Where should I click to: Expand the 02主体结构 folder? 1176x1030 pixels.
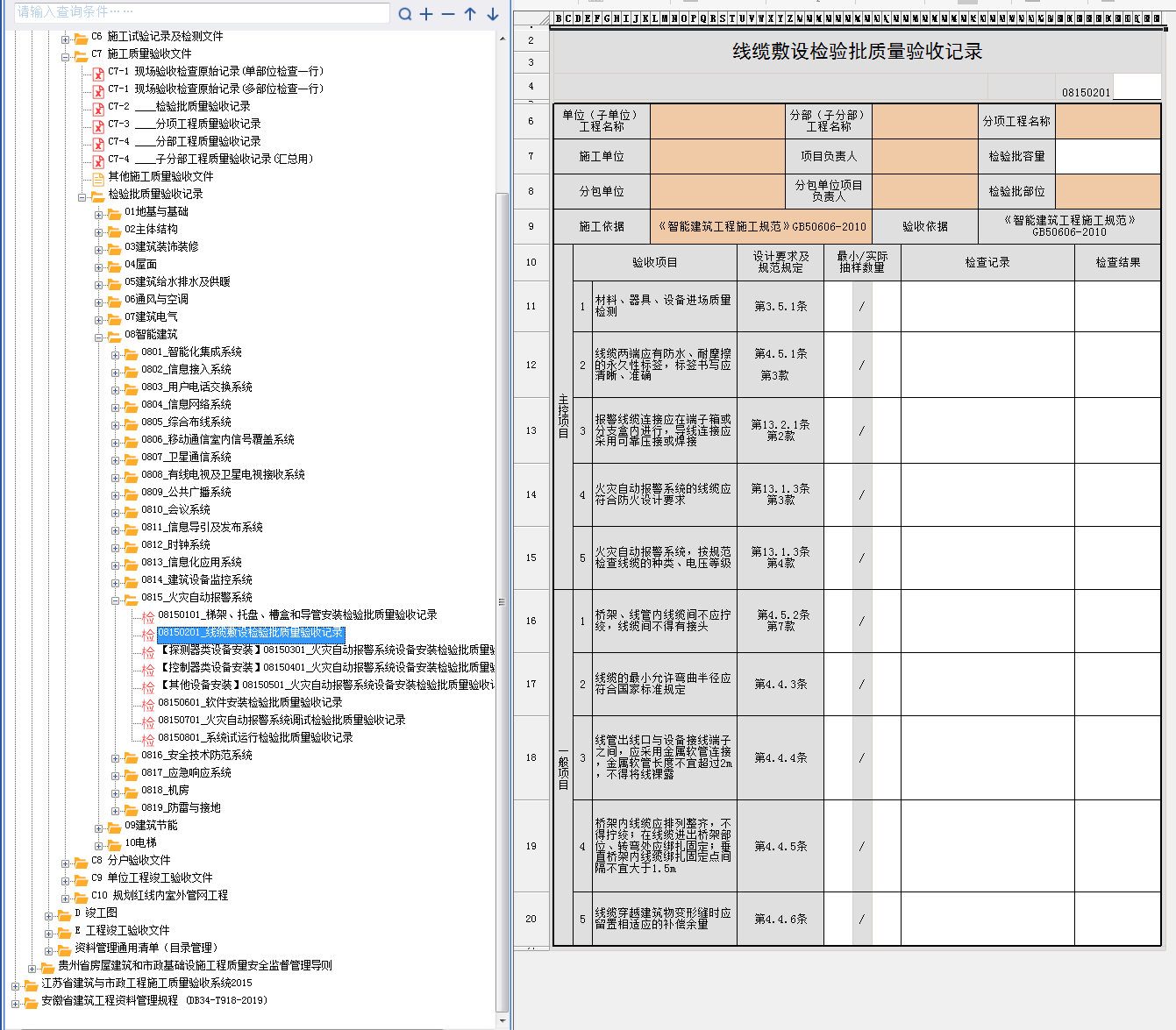(99, 232)
